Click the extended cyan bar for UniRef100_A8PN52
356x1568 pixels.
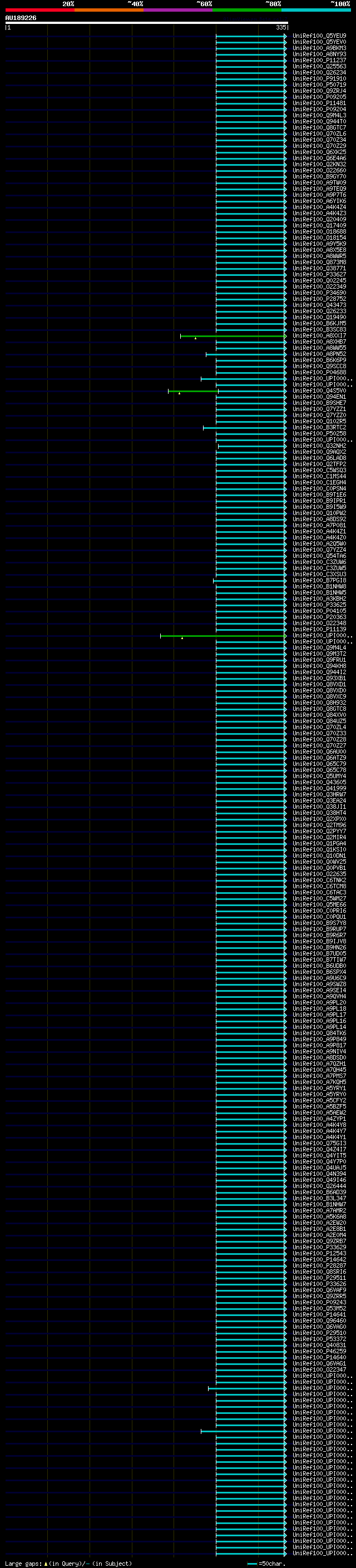click(246, 354)
